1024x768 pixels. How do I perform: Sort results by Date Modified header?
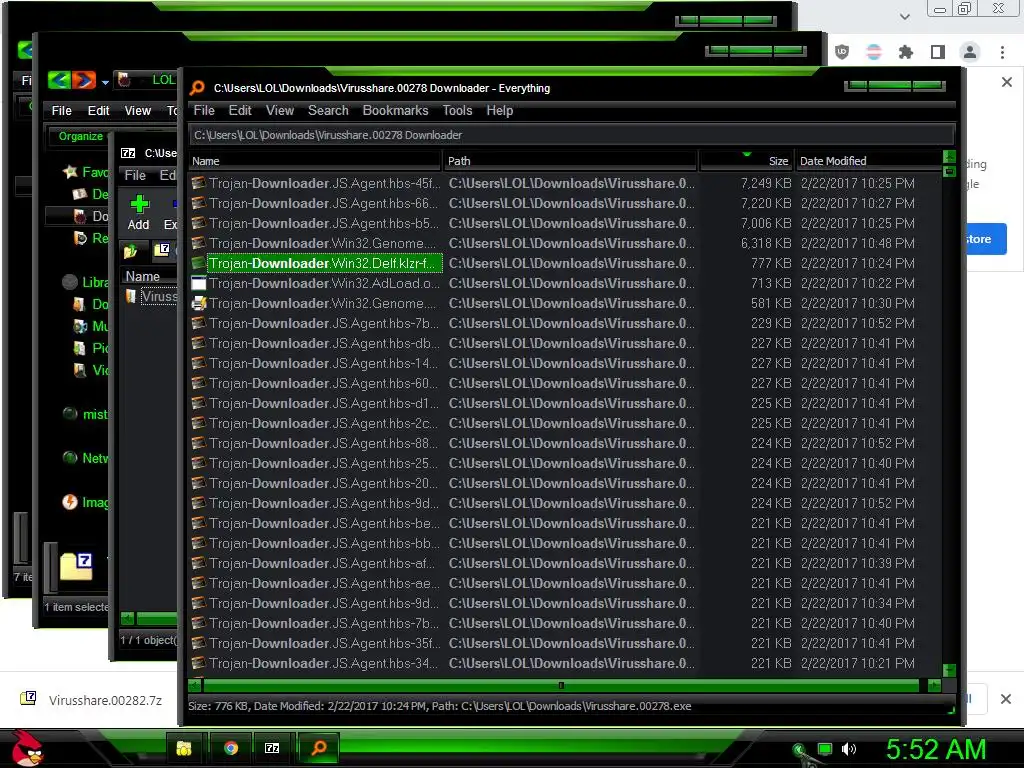pyautogui.click(x=868, y=161)
